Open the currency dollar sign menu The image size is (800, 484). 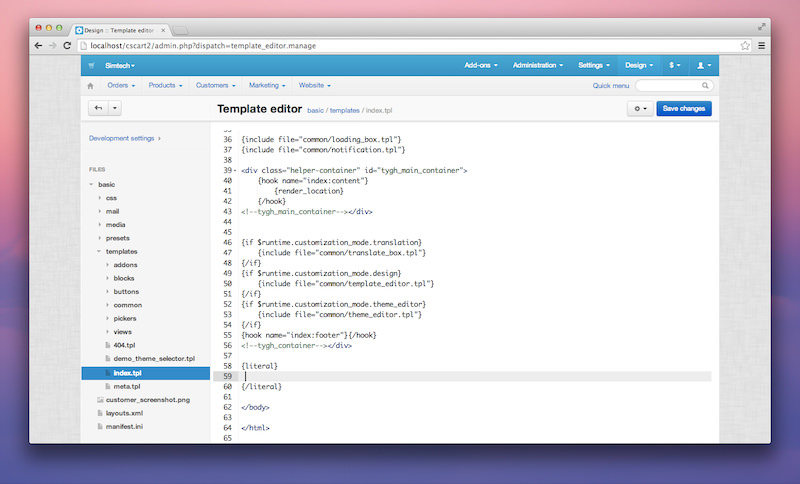click(x=675, y=65)
